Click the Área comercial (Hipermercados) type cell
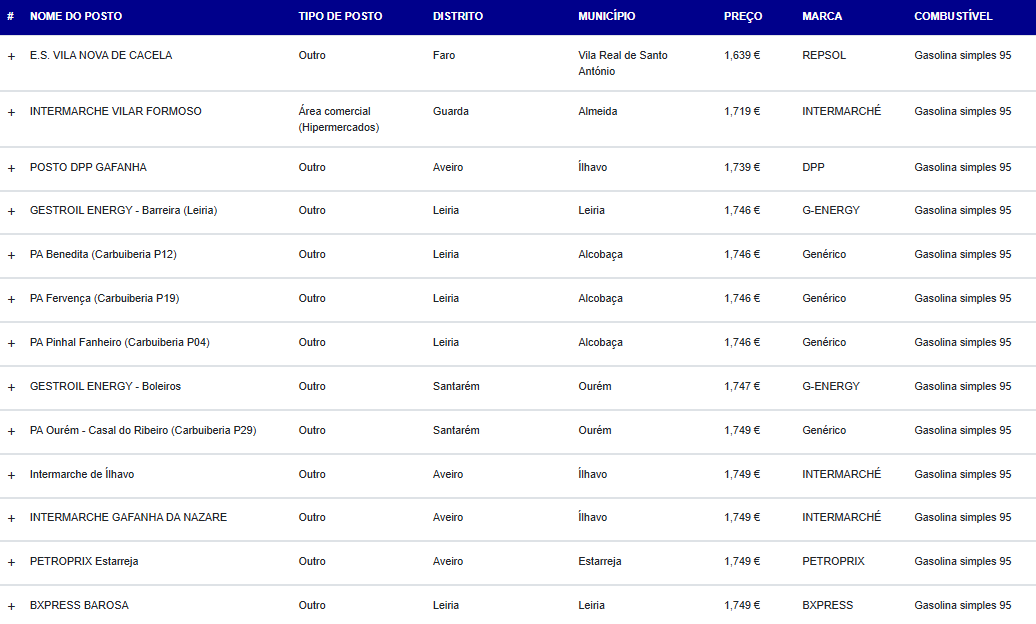This screenshot has width=1036, height=624. pos(339,120)
